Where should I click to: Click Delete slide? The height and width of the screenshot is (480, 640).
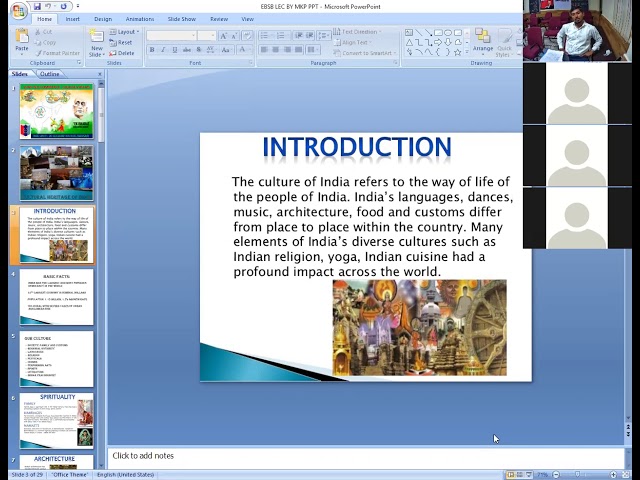[x=122, y=53]
